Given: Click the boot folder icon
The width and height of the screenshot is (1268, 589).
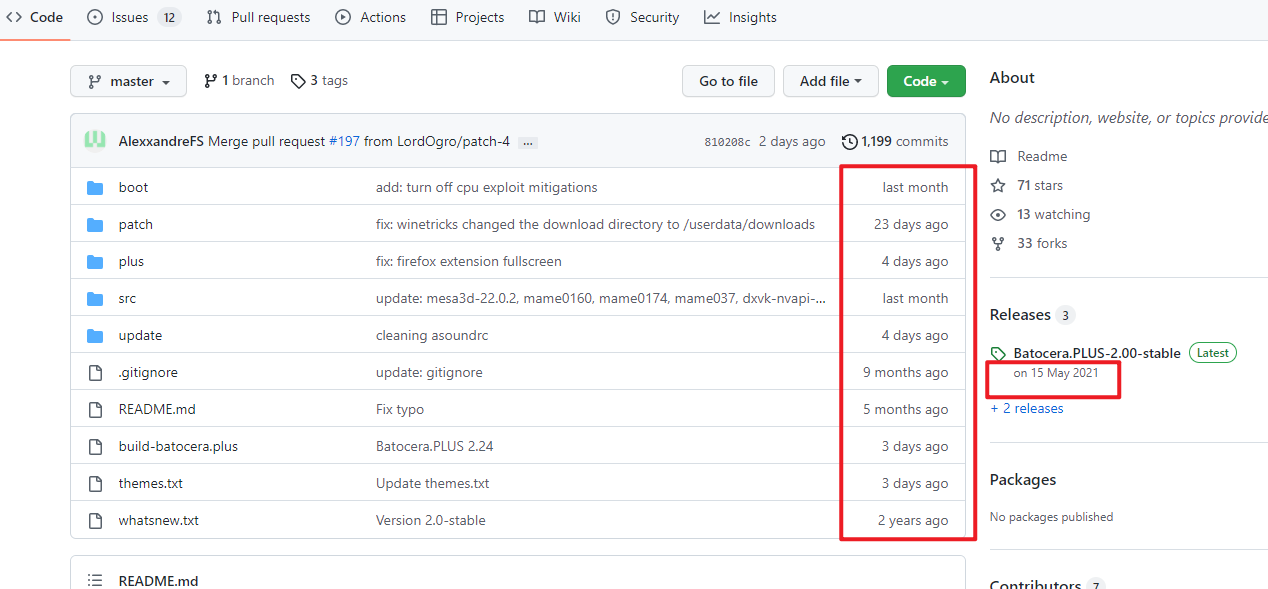Looking at the screenshot, I should coord(95,188).
